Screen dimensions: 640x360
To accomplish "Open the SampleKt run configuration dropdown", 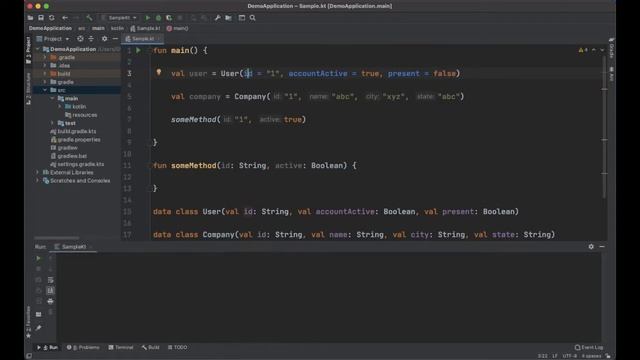I will click(119, 18).
